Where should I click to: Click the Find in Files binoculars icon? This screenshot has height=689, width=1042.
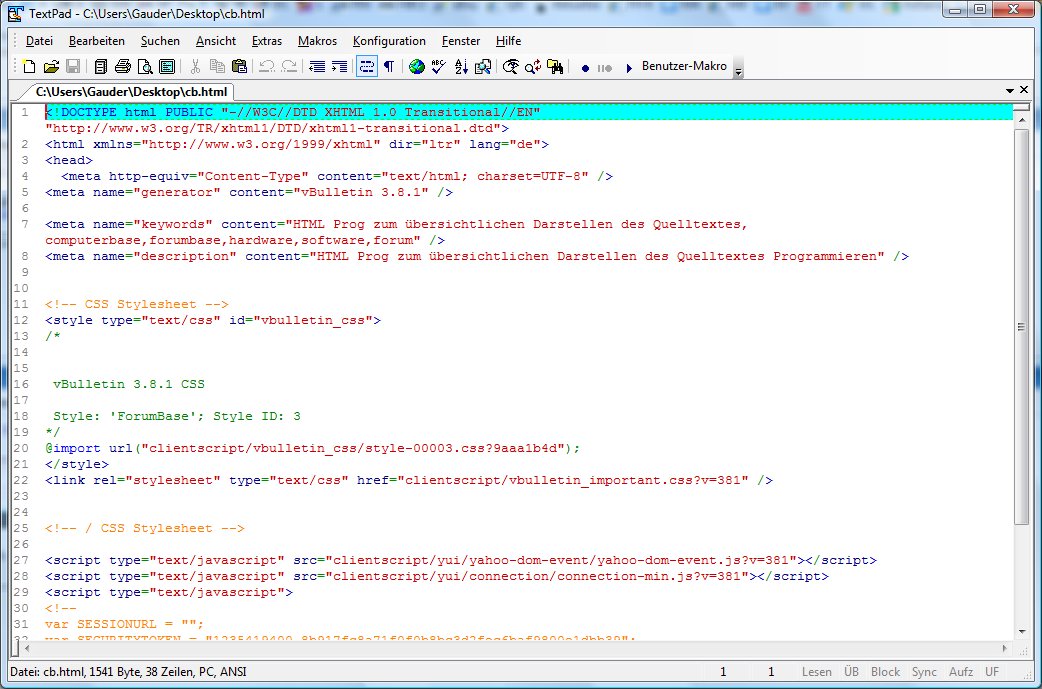coord(556,66)
